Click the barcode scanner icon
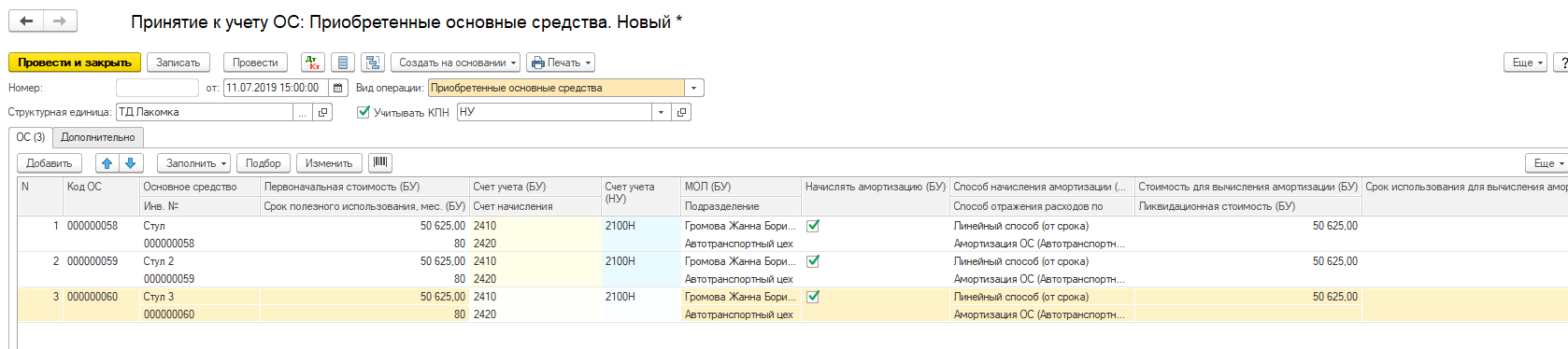Screen dimensions: 1568x349 pos(380,162)
